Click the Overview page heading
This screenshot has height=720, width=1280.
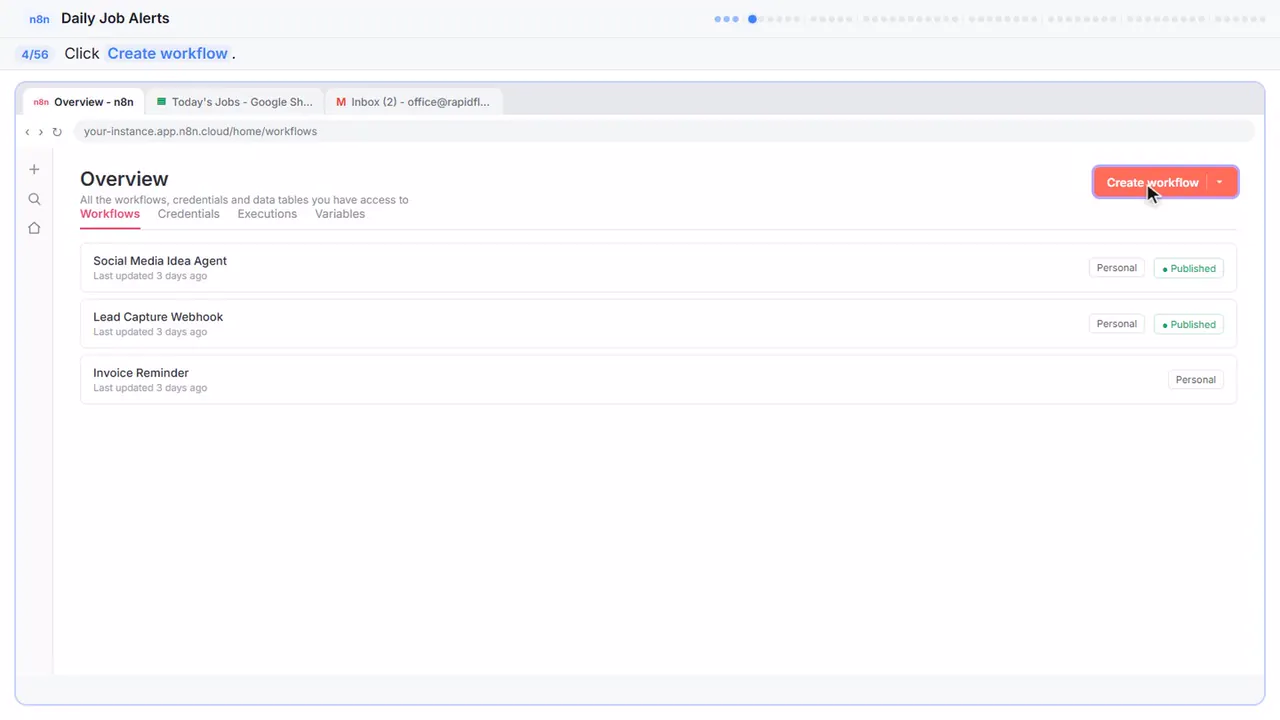point(124,179)
